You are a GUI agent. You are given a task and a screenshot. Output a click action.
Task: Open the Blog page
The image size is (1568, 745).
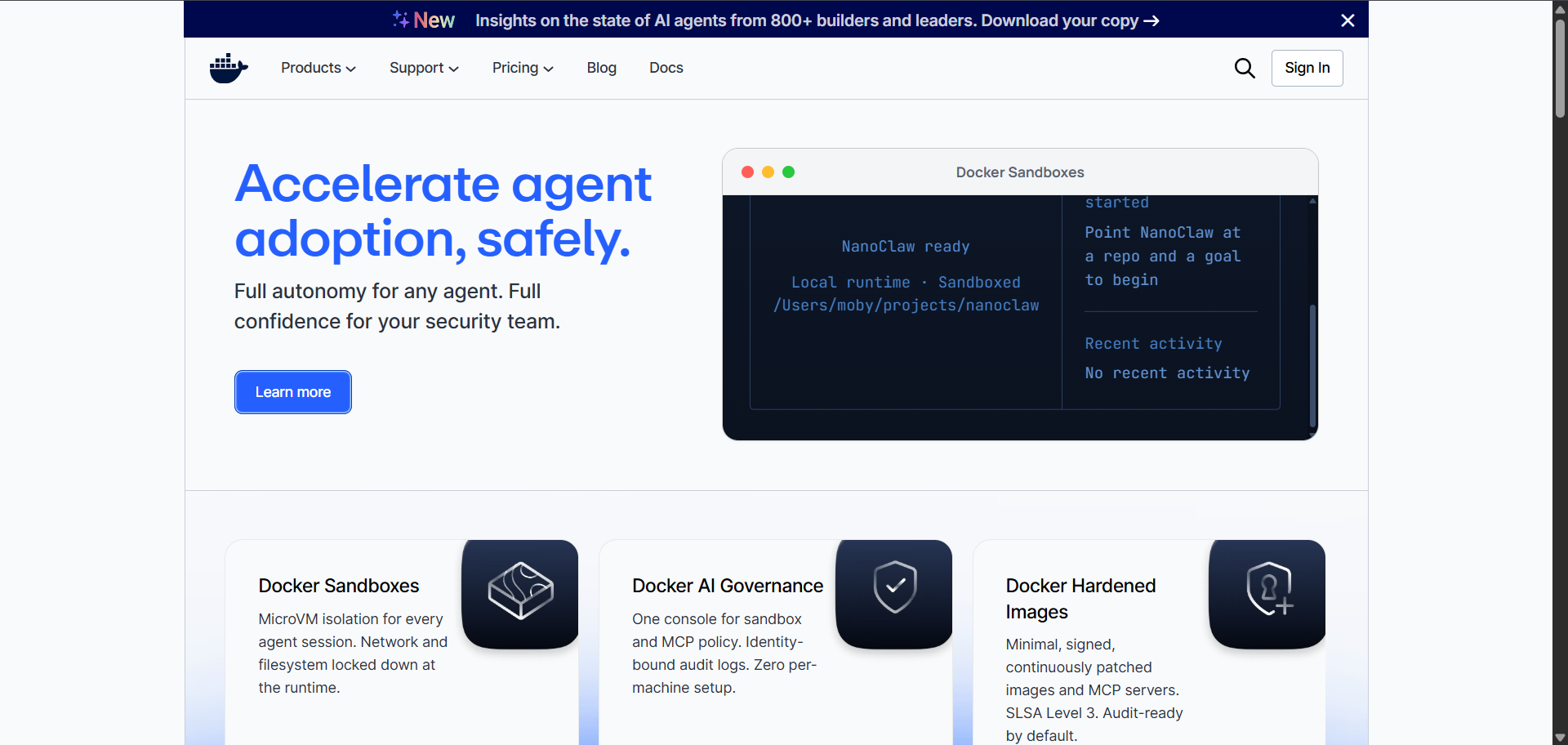point(602,68)
